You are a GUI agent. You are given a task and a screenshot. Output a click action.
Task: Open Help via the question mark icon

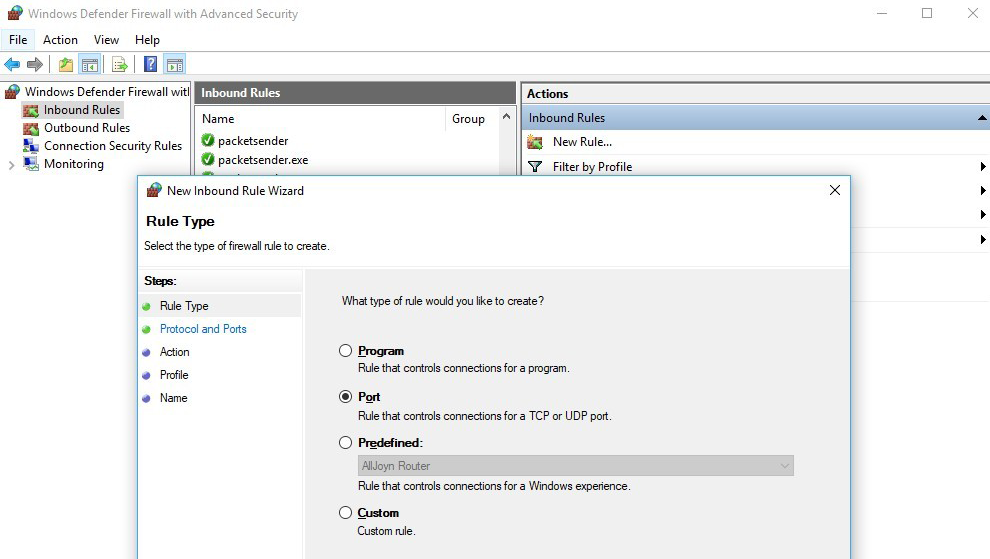150,64
